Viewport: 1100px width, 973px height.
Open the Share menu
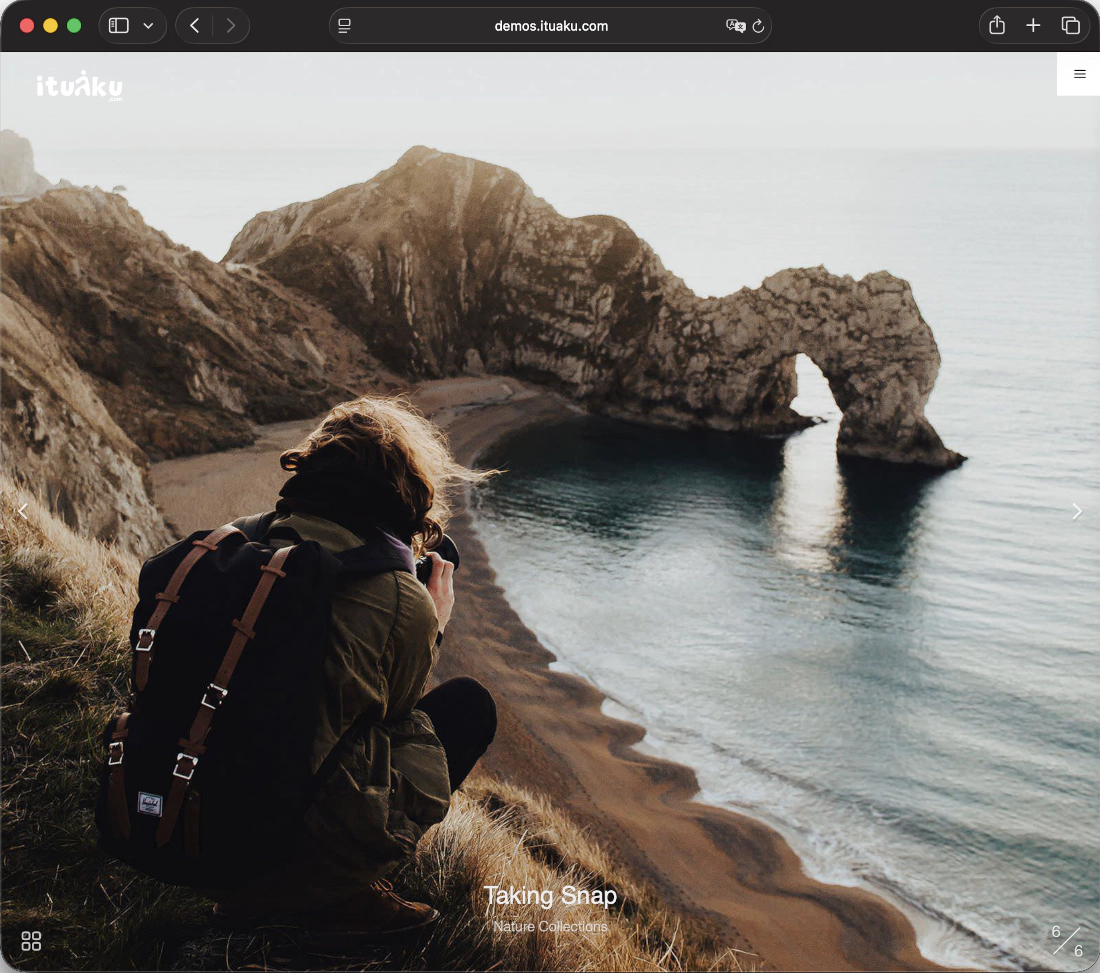[x=997, y=26]
